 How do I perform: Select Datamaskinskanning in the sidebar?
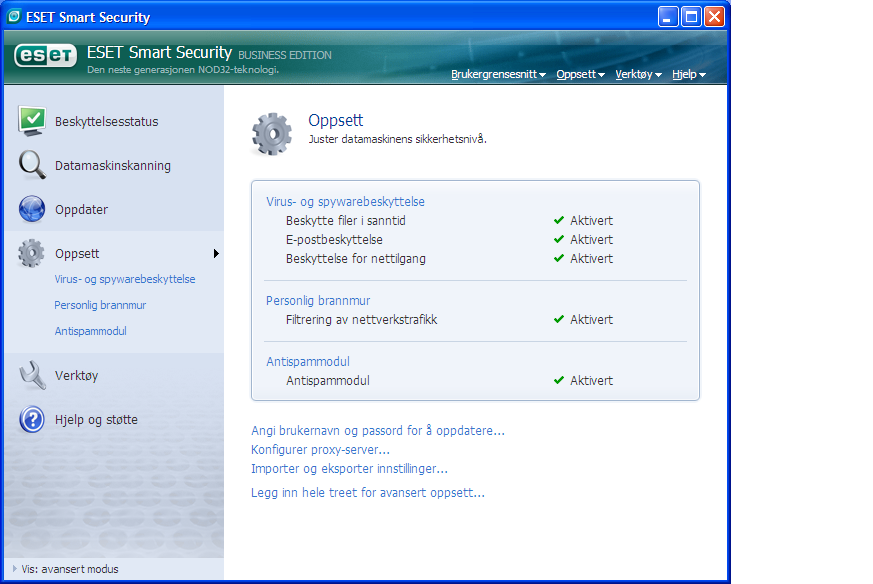[x=113, y=165]
